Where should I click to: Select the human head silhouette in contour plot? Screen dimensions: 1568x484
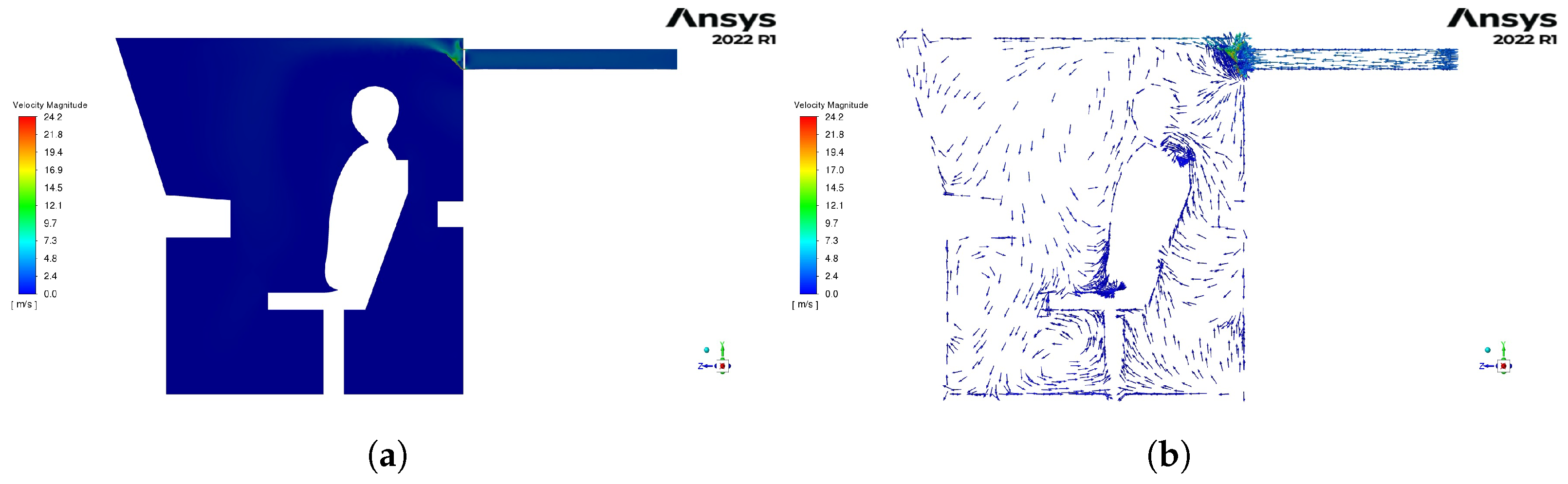(374, 113)
